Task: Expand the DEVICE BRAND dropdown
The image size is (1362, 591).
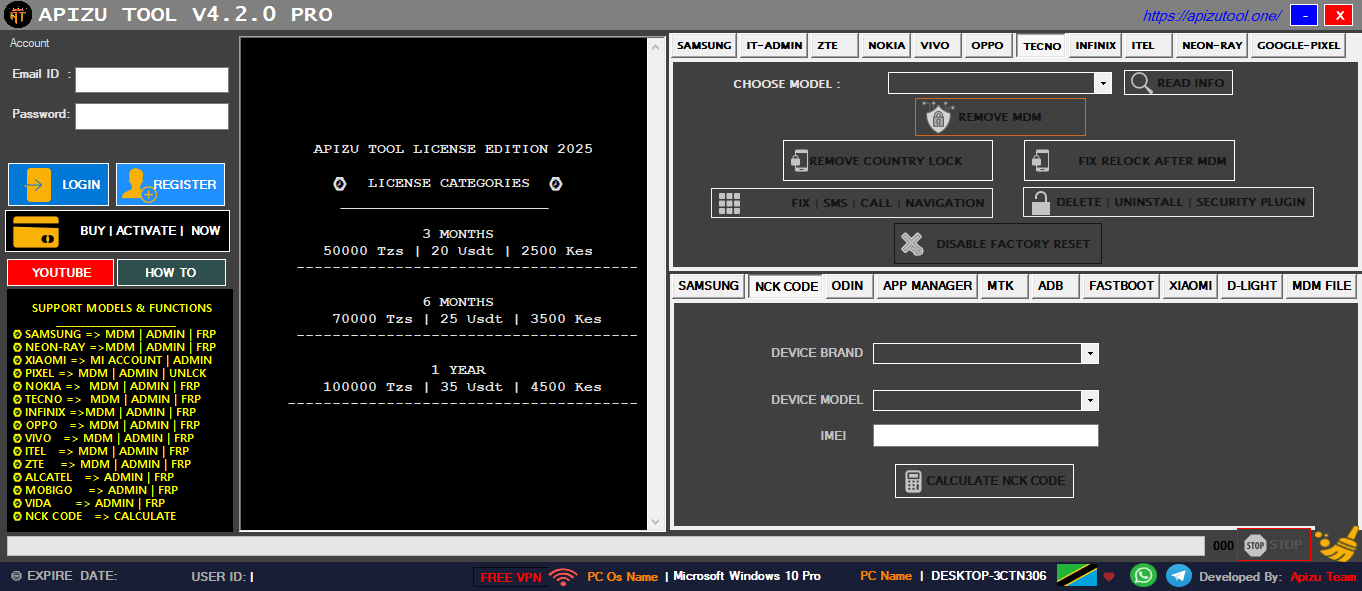Action: coord(1090,353)
